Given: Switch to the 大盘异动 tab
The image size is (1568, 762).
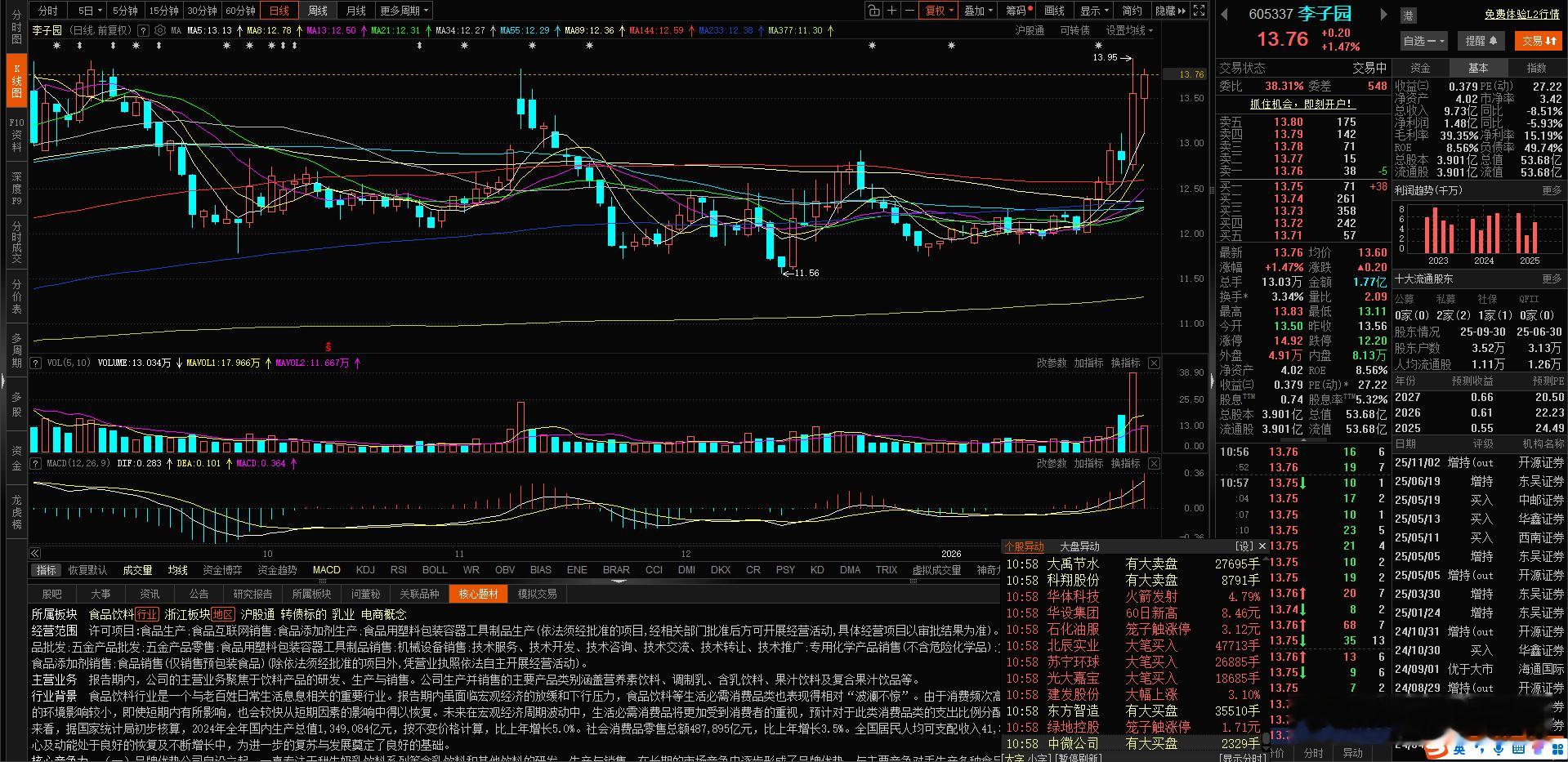Looking at the screenshot, I should [x=1079, y=546].
